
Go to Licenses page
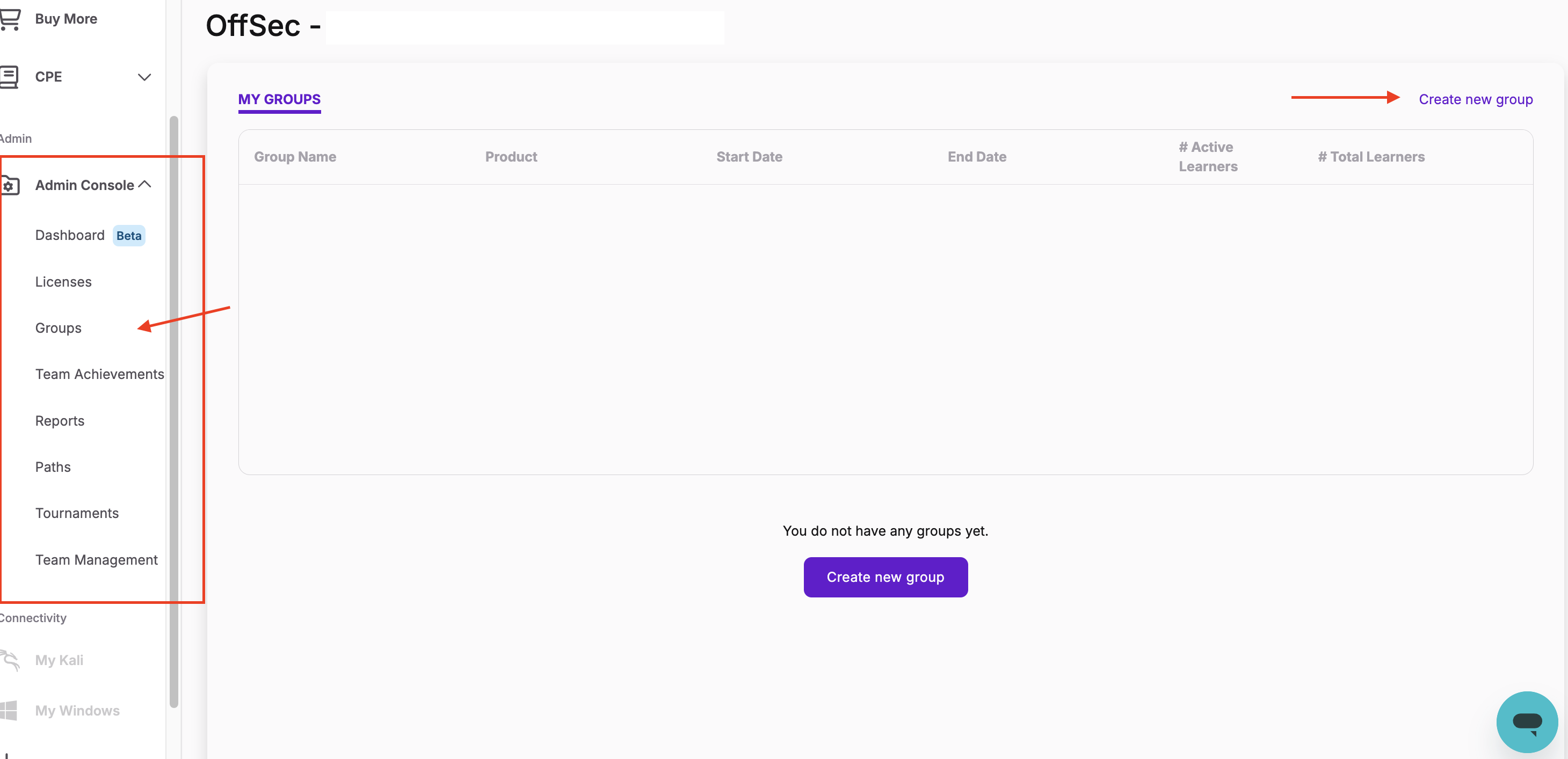pyautogui.click(x=63, y=282)
